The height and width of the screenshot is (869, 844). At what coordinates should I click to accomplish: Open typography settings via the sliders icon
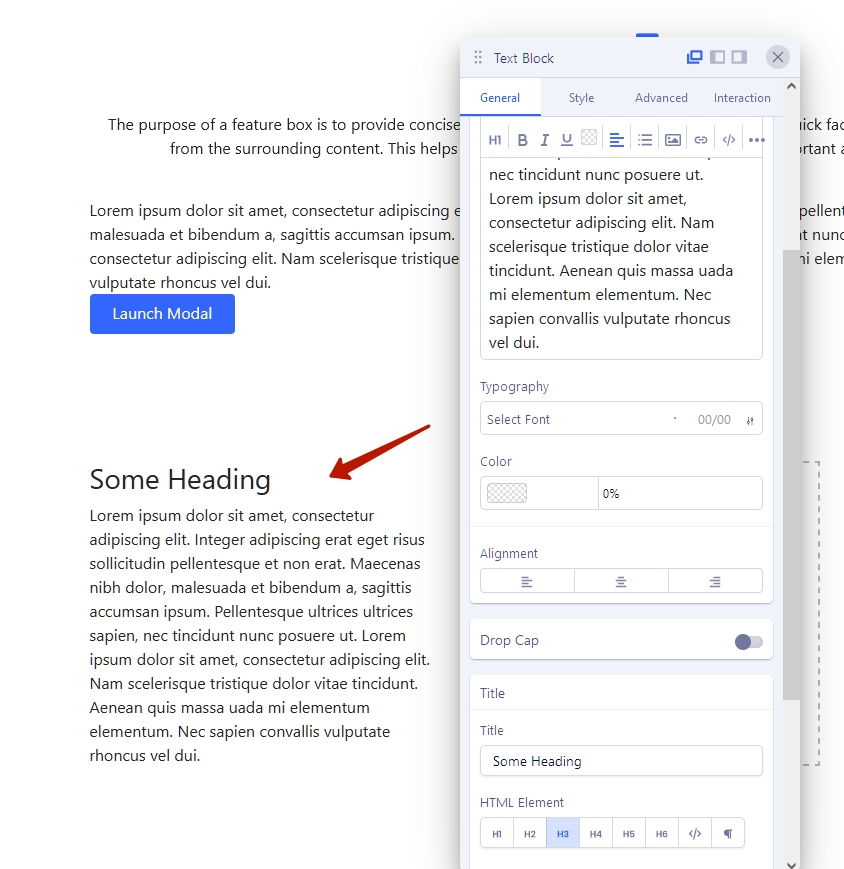pos(750,420)
